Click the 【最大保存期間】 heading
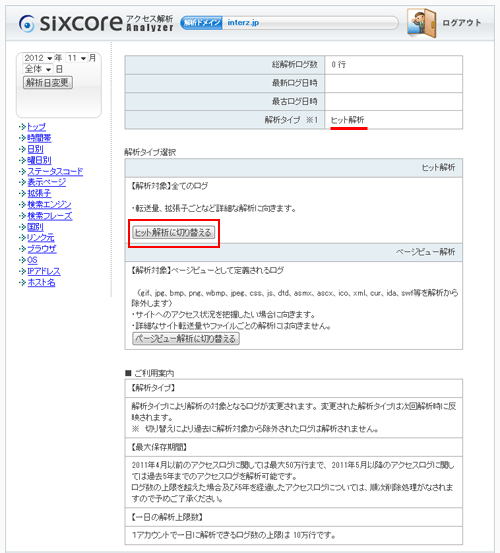 coord(159,447)
